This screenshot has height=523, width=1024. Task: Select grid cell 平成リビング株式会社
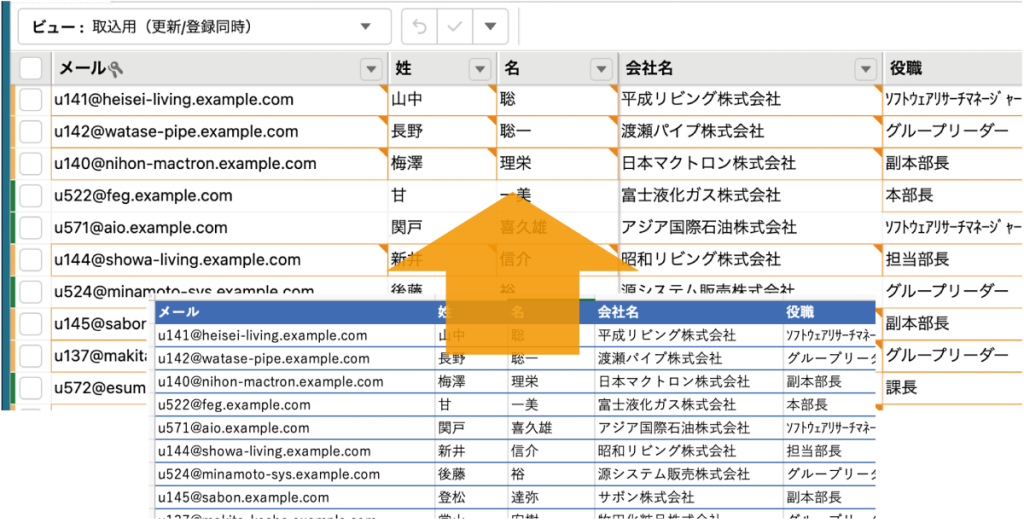[750, 100]
